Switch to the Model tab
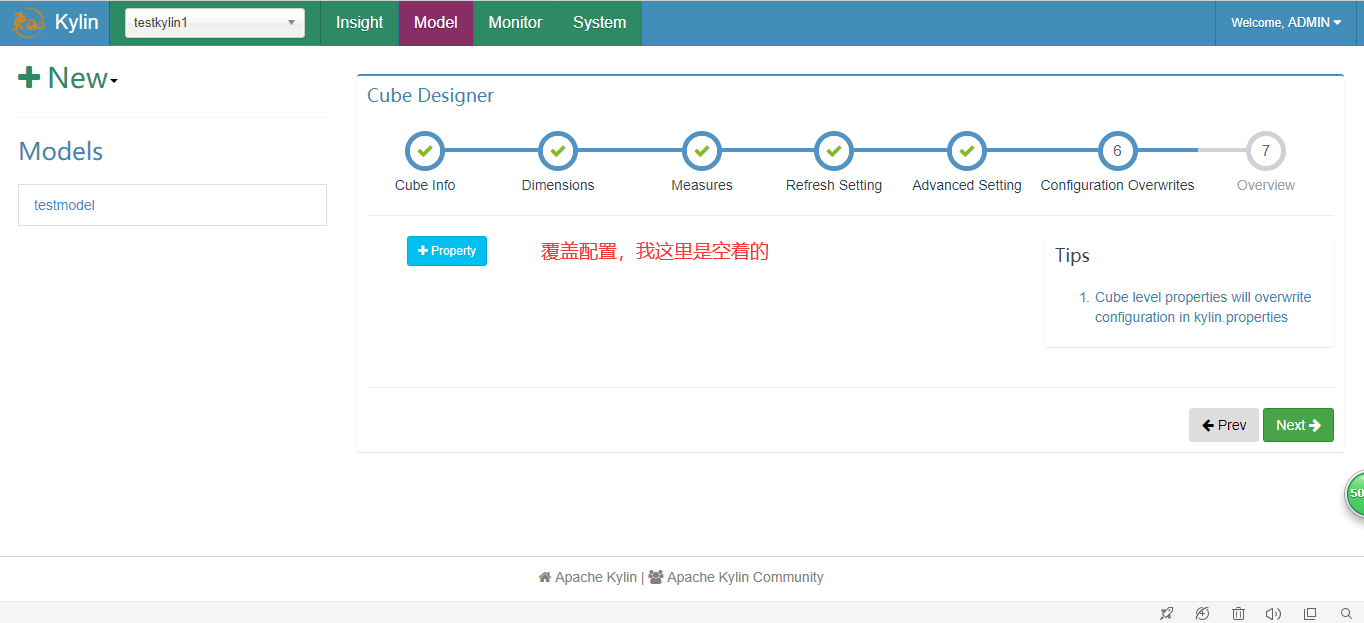Screen dimensions: 1364x623 coord(436,22)
